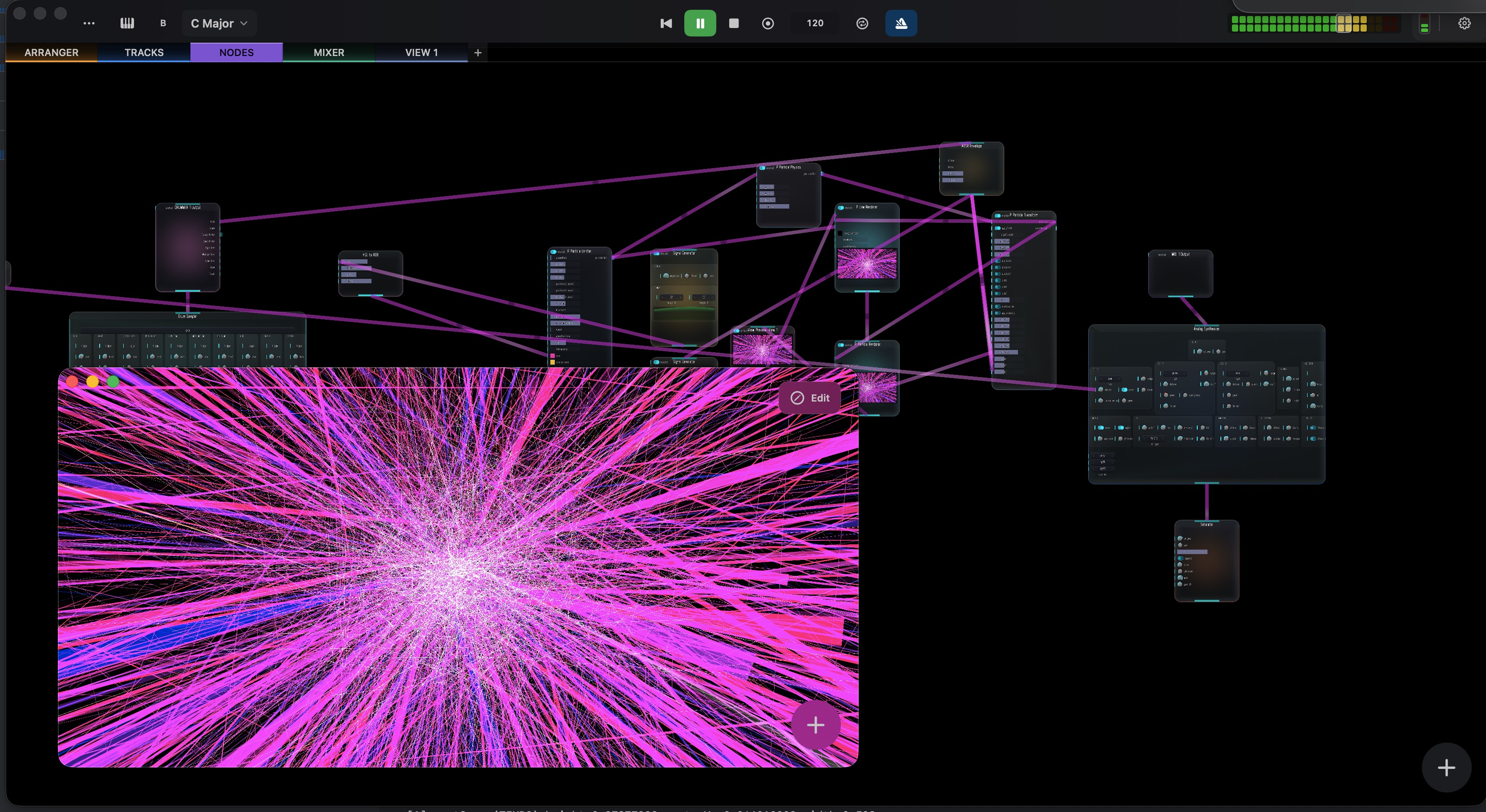Click the small green CPU meter
Viewport: 1486px width, 812px height.
click(1424, 24)
